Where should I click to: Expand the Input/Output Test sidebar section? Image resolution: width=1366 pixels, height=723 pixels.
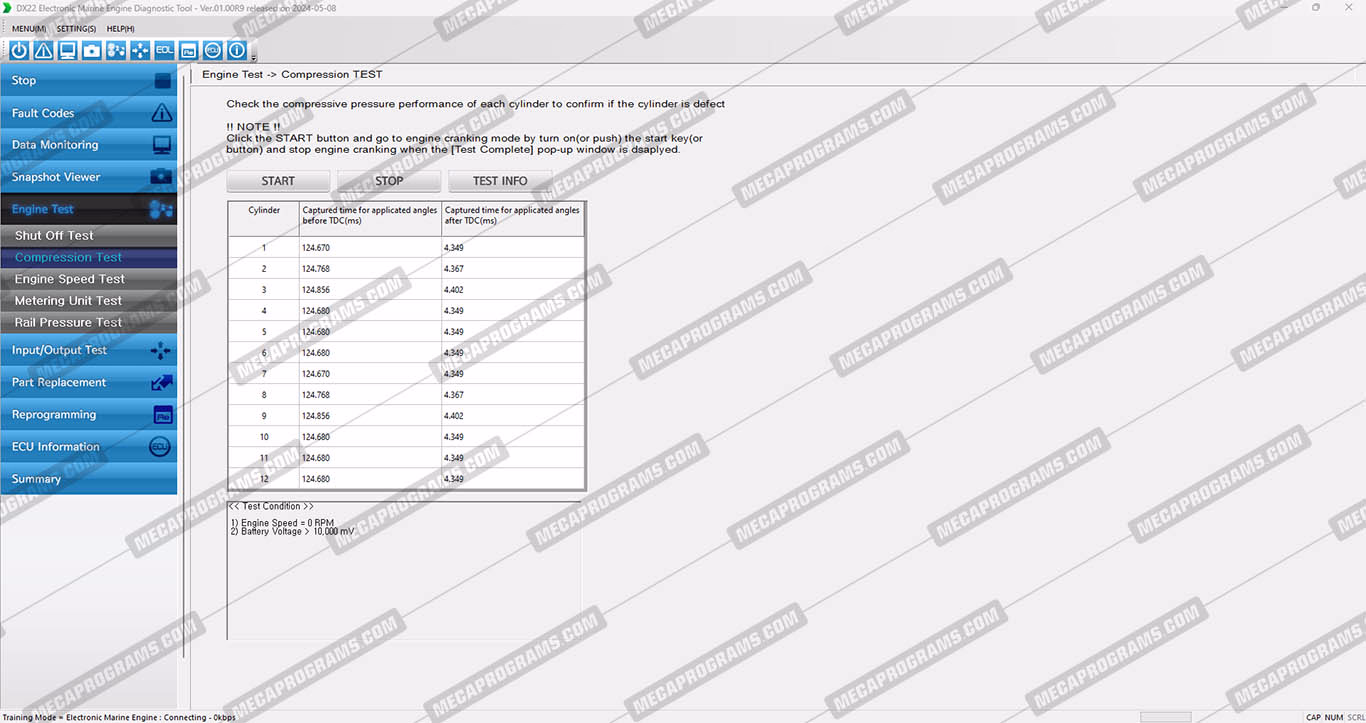pyautogui.click(x=88, y=351)
